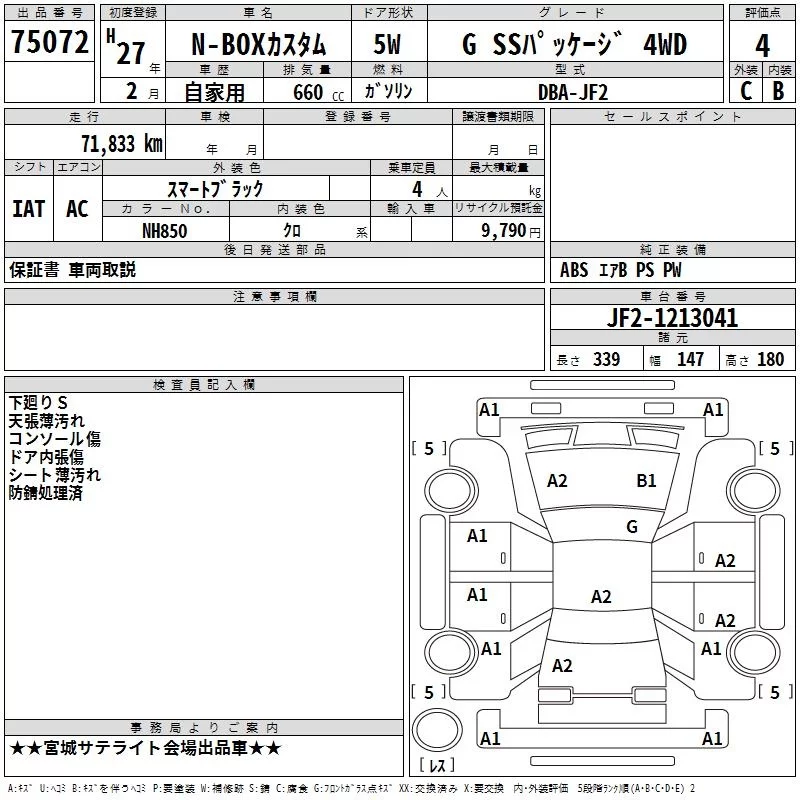Select the chassis number JF2-1213041

tap(672, 318)
